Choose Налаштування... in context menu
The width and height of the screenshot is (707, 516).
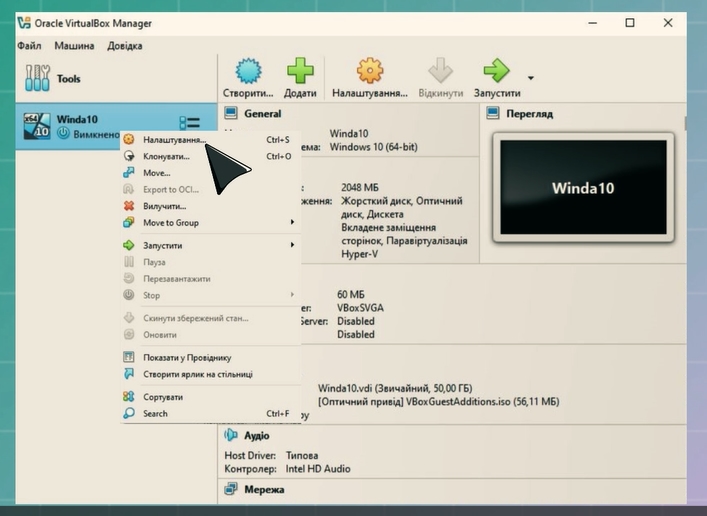click(210, 140)
